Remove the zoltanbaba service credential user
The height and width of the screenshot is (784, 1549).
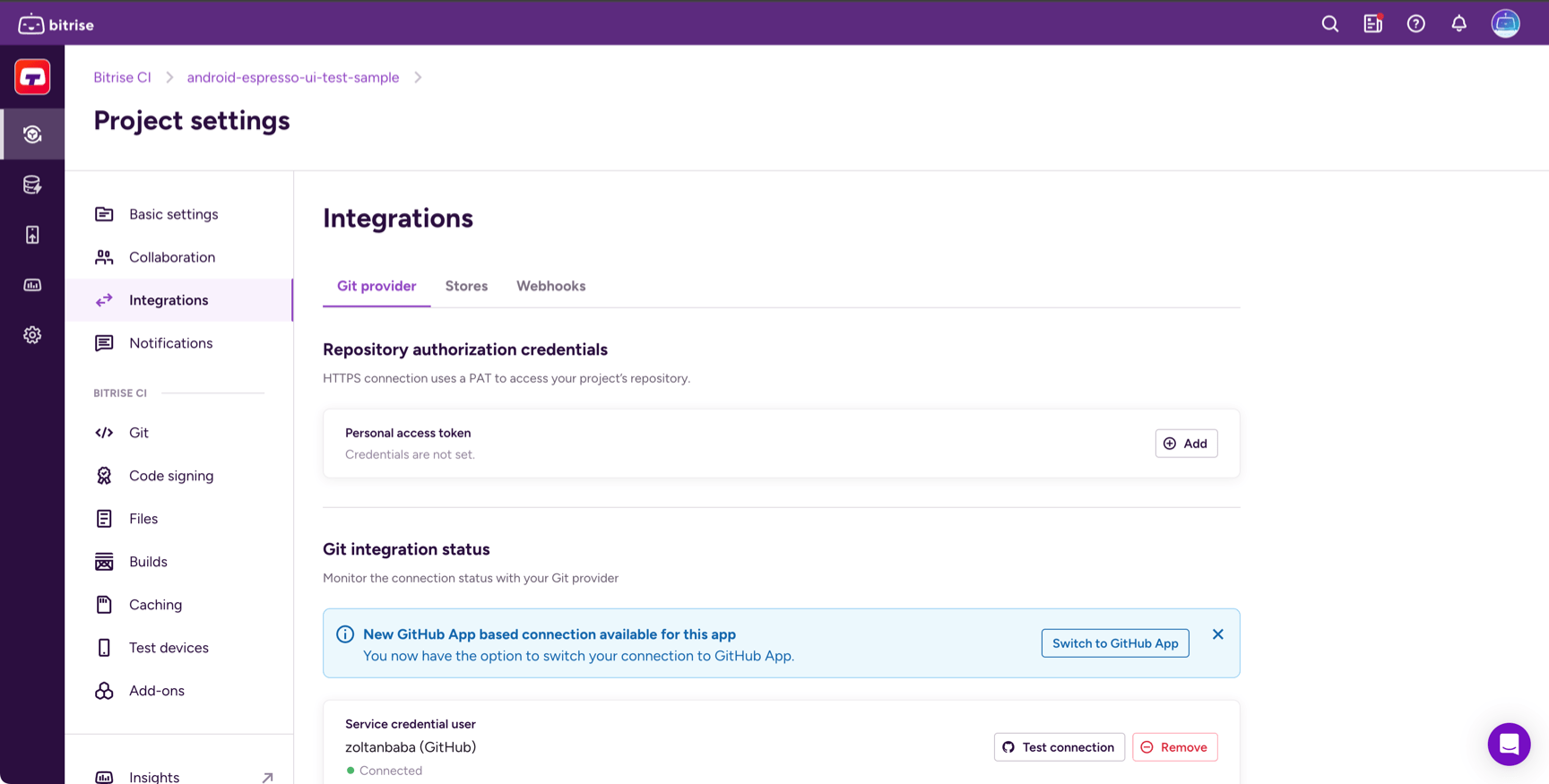[1174, 747]
